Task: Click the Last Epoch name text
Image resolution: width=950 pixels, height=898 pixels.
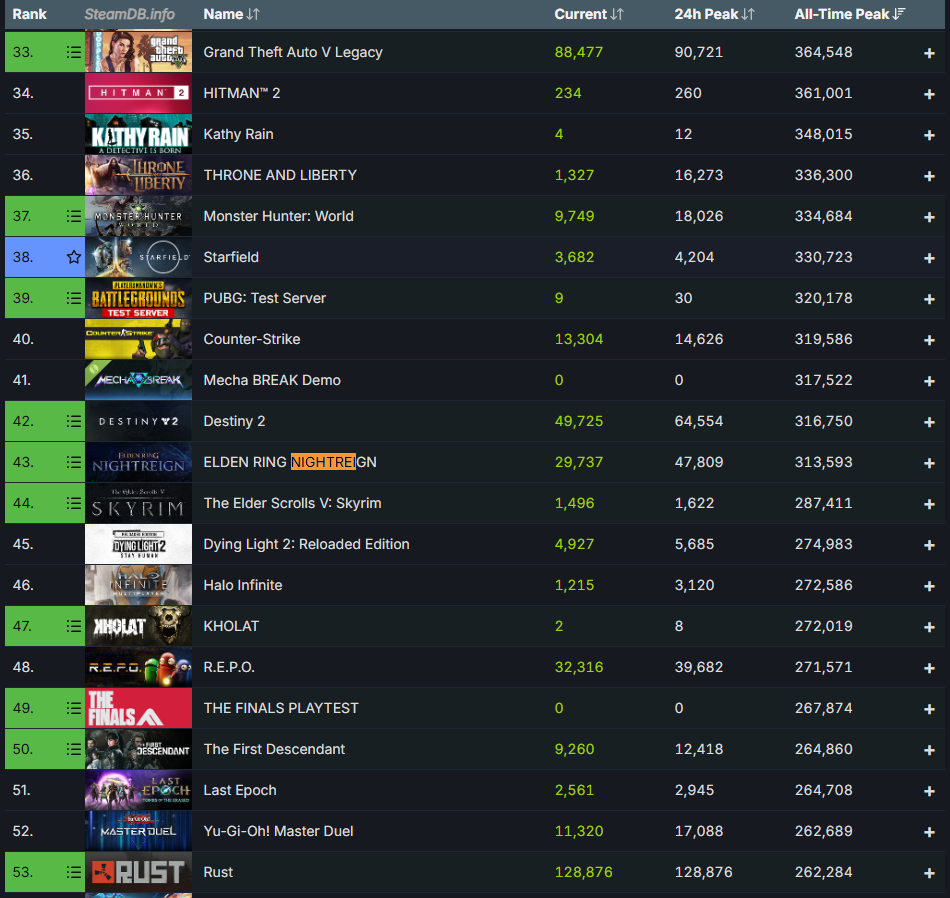Action: 240,790
